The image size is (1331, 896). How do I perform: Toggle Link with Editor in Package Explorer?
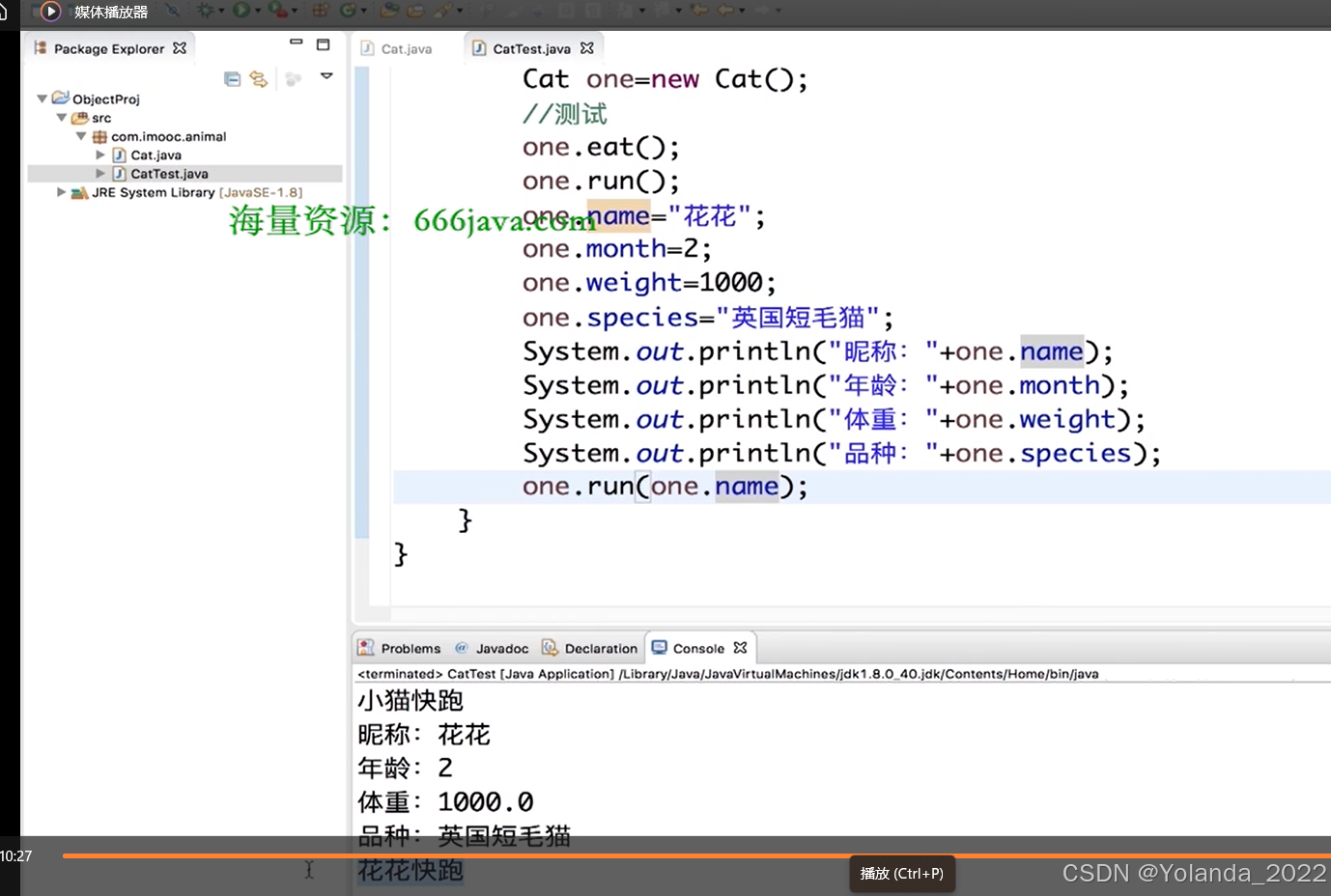[258, 79]
